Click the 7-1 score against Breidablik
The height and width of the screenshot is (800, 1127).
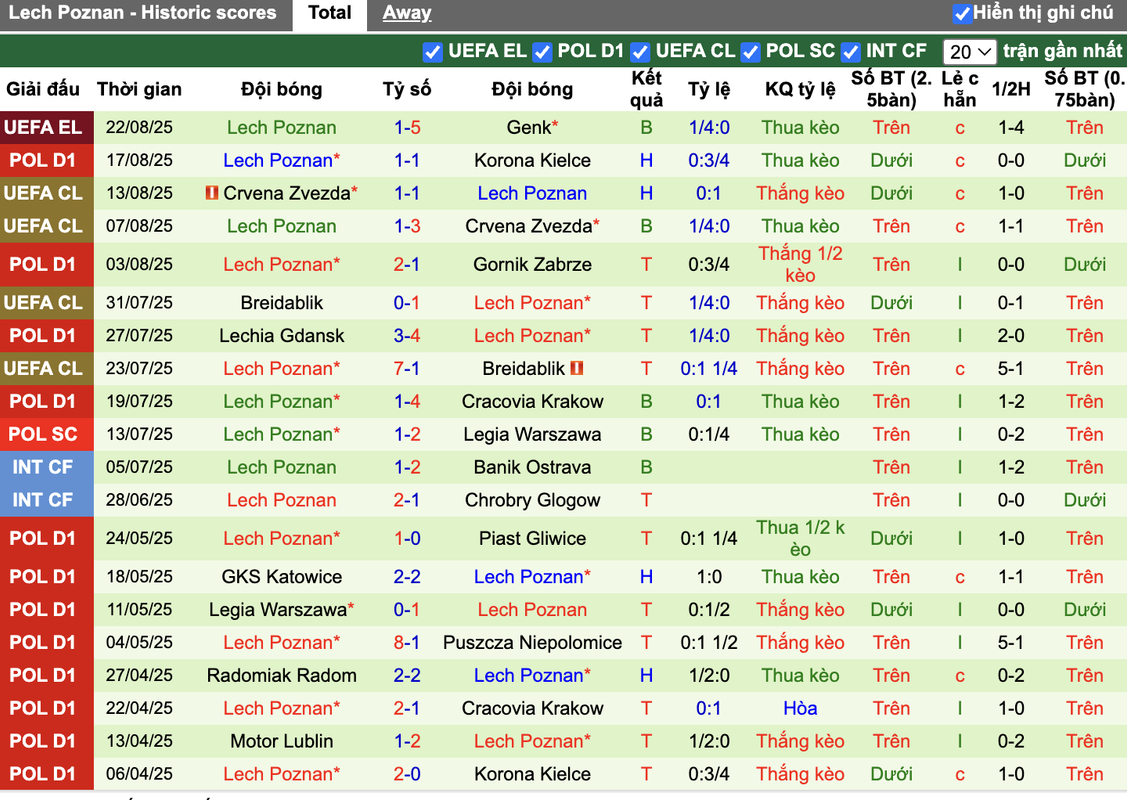[x=407, y=368]
